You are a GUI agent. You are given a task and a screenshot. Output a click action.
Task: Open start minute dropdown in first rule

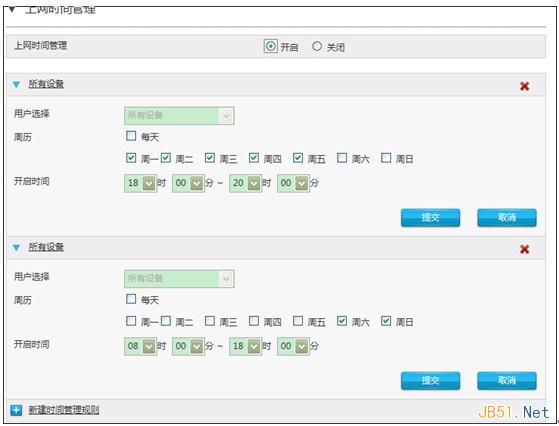(x=188, y=183)
